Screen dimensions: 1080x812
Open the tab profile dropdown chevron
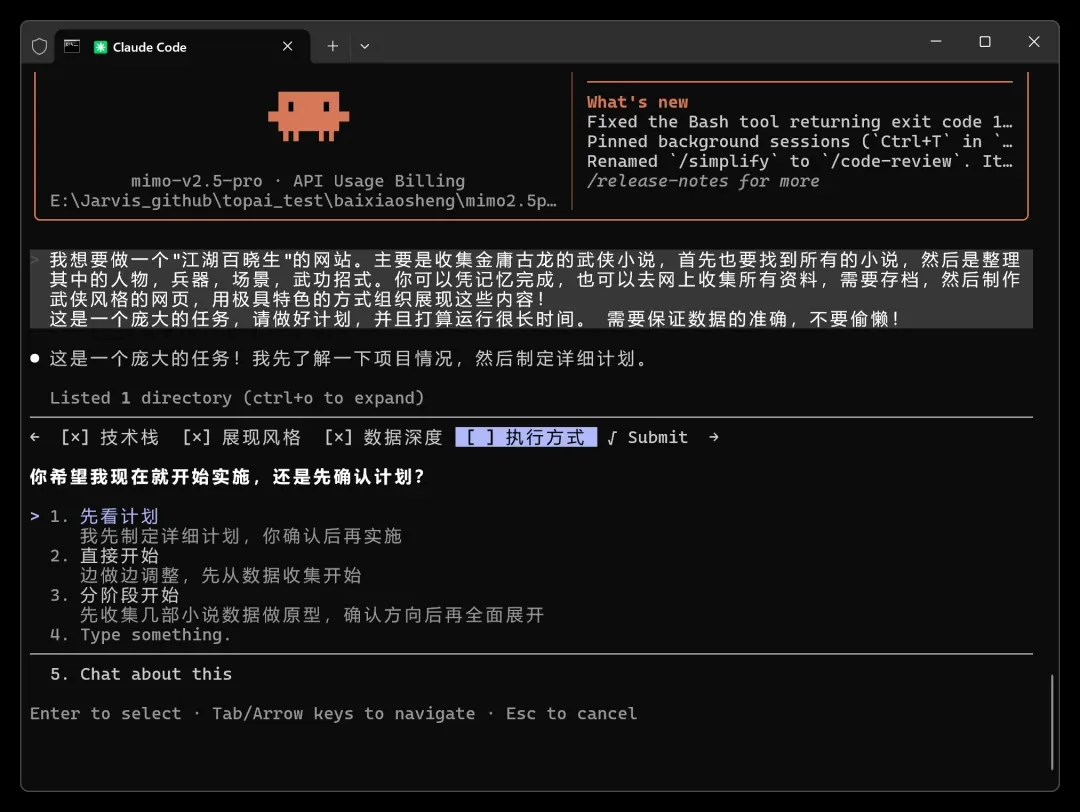[x=365, y=46]
